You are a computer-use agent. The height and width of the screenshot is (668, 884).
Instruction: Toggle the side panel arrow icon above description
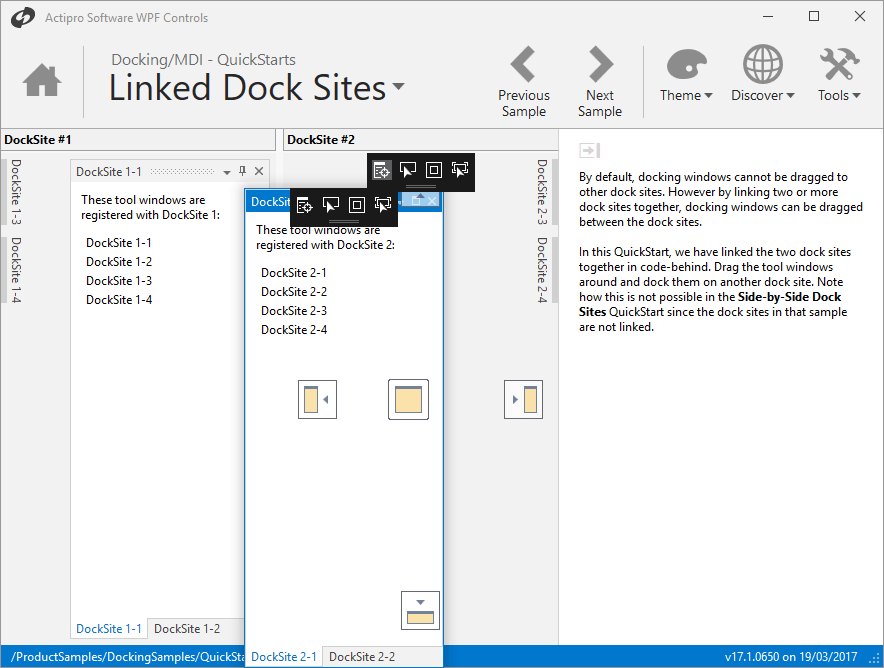[589, 151]
